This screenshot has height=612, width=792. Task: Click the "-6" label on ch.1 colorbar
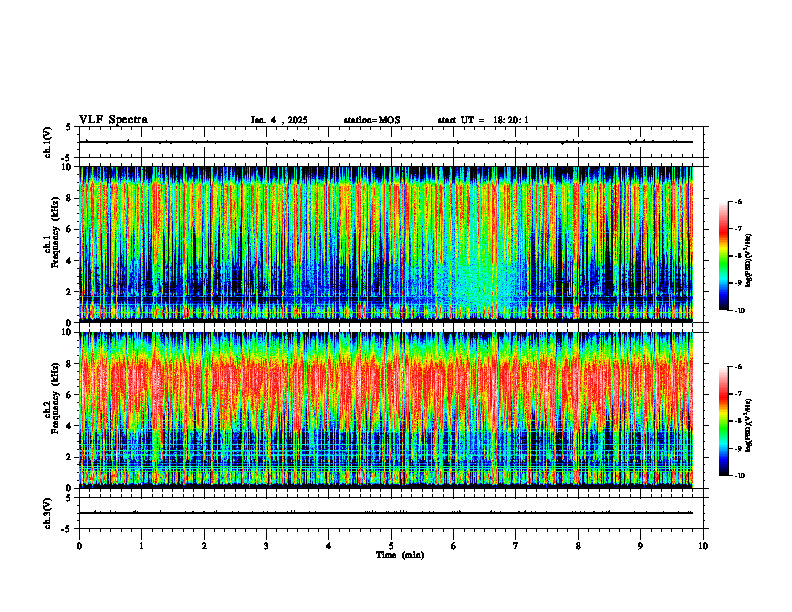click(x=738, y=201)
